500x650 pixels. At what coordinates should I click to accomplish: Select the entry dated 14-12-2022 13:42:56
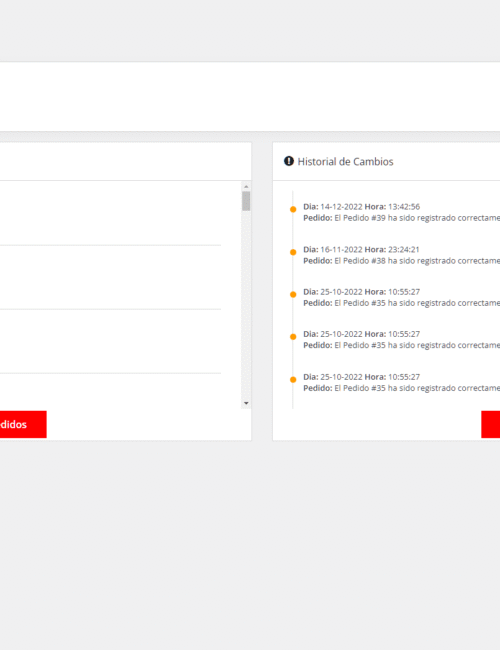(401, 212)
